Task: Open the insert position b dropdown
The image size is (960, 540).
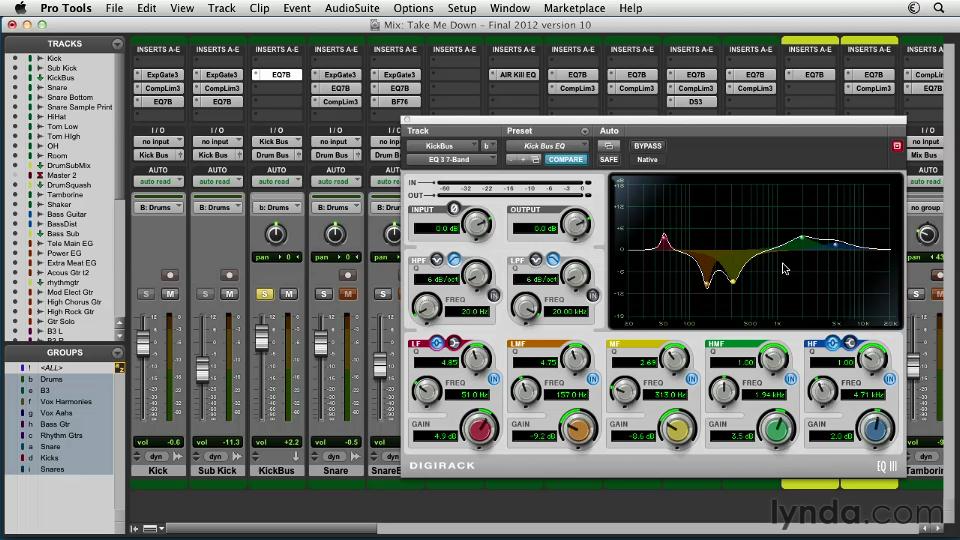Action: [x=489, y=146]
